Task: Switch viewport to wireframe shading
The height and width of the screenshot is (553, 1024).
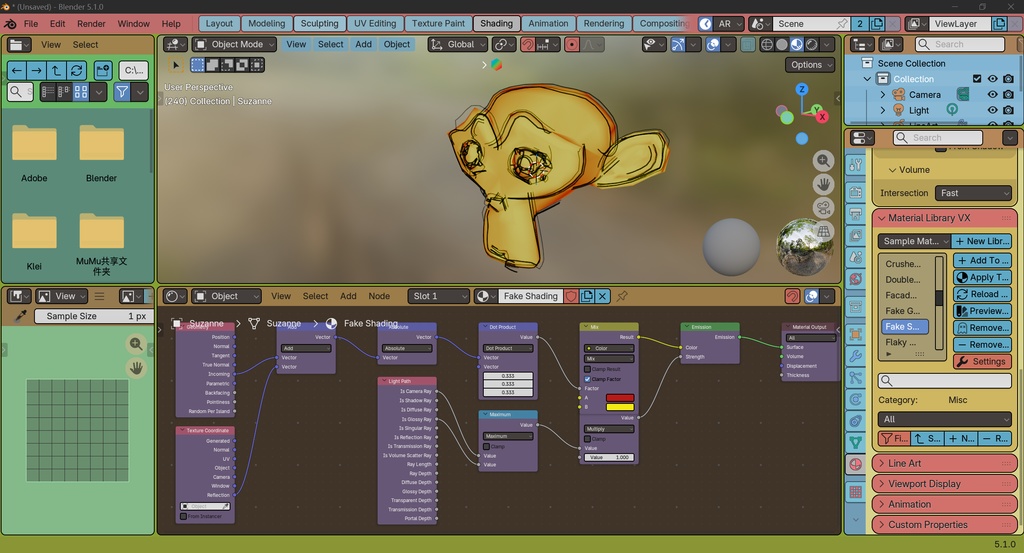Action: click(767, 44)
